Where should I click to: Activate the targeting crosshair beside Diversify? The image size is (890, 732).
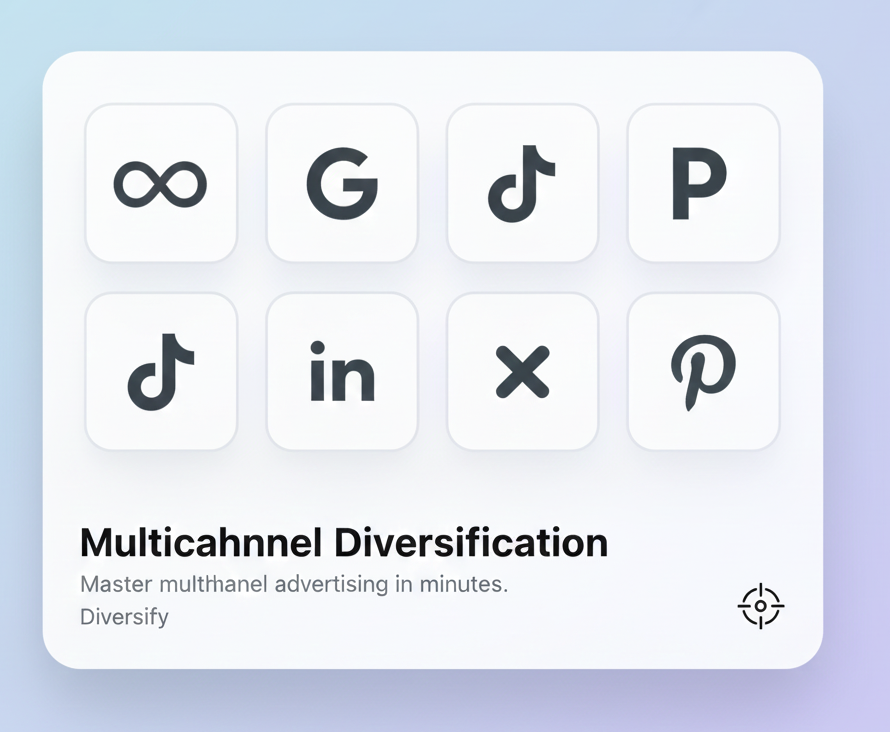(761, 606)
